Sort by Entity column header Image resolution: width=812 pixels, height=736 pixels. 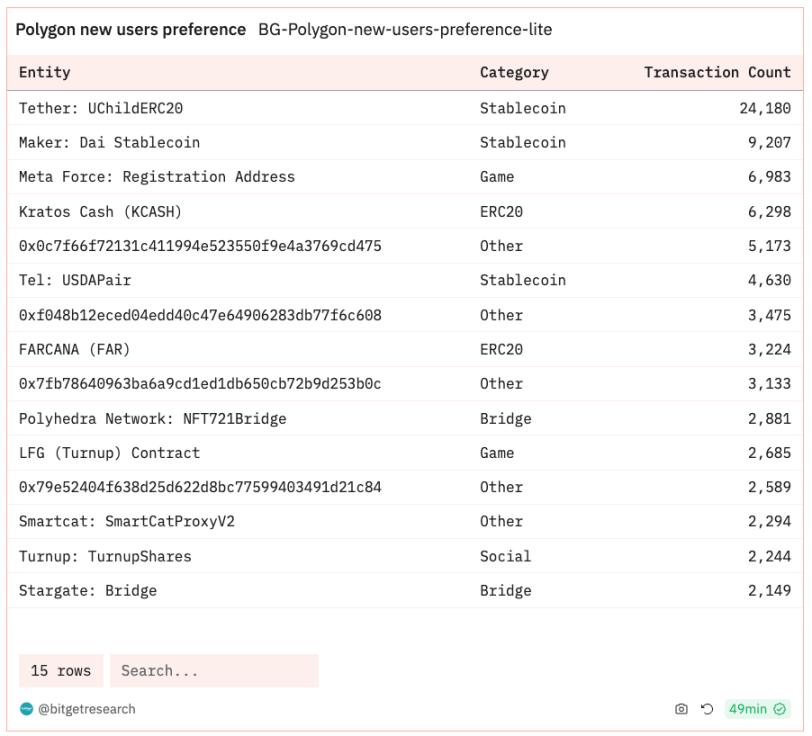(45, 73)
